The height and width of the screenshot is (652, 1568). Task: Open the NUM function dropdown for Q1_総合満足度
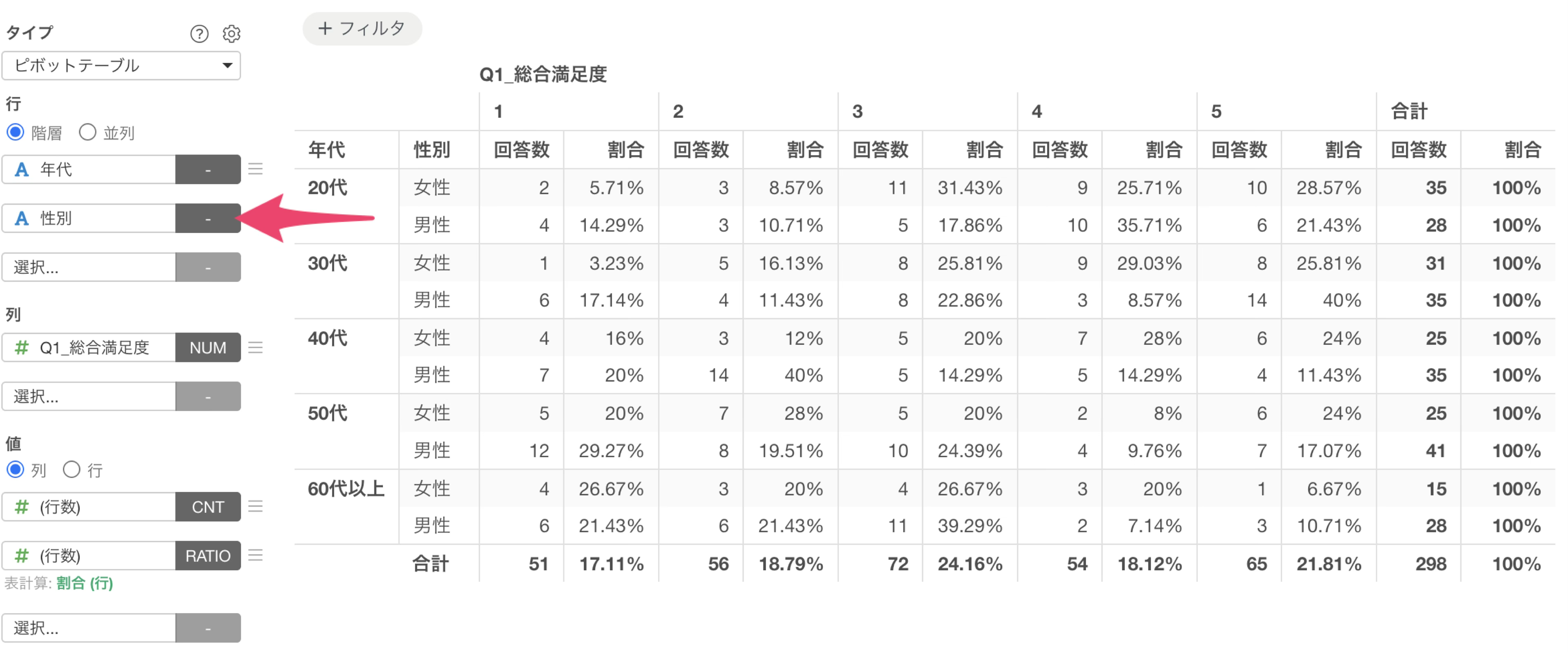[x=208, y=347]
